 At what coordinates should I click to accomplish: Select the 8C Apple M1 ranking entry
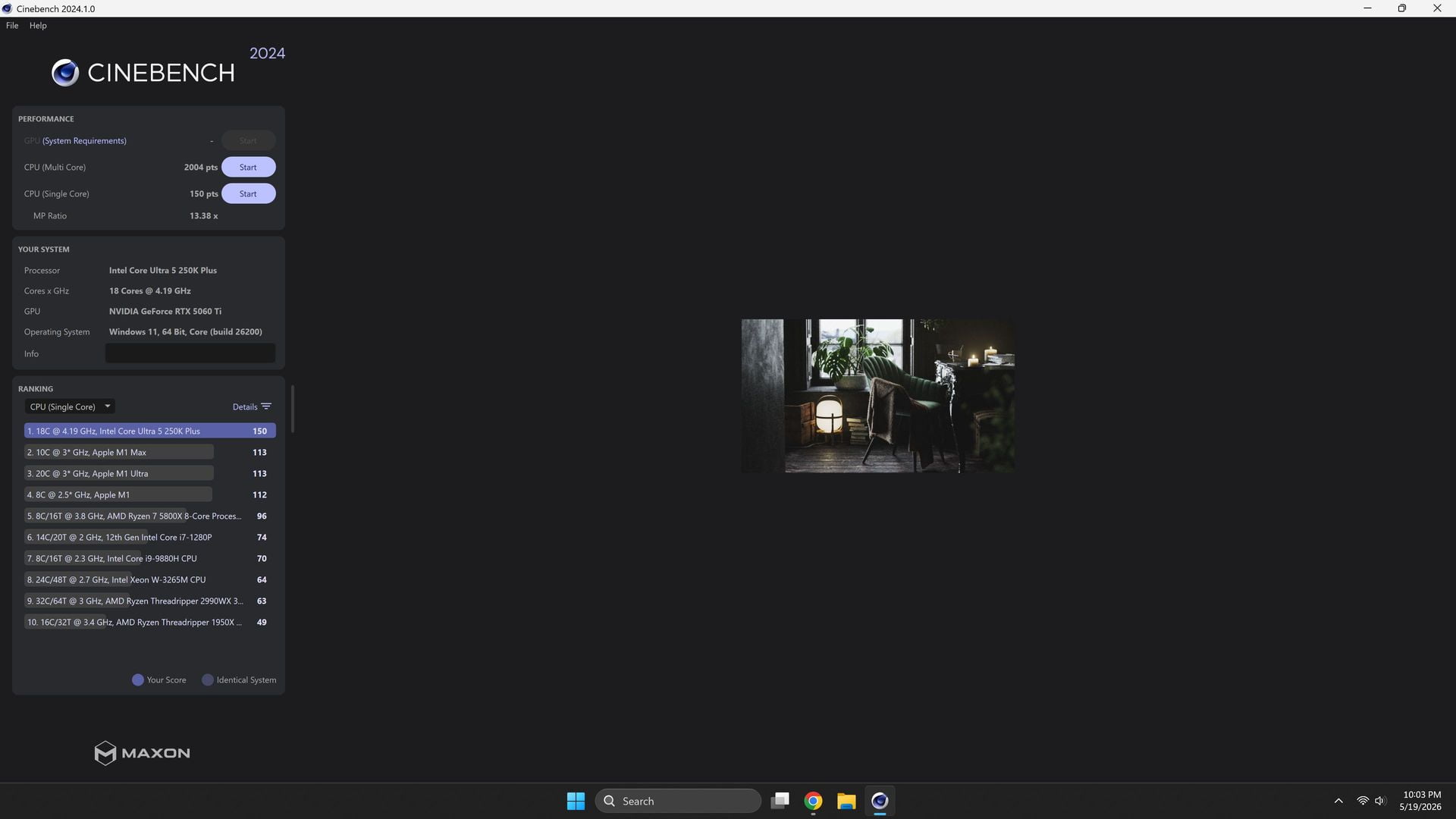pos(149,494)
